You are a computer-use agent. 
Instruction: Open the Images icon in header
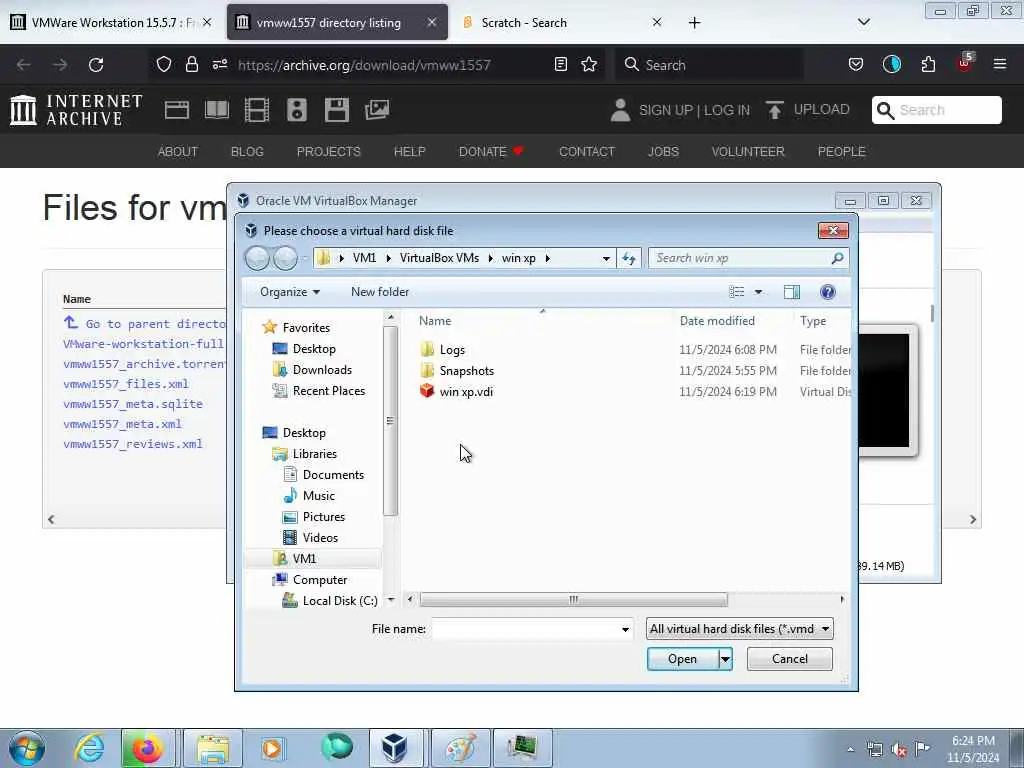(x=377, y=110)
